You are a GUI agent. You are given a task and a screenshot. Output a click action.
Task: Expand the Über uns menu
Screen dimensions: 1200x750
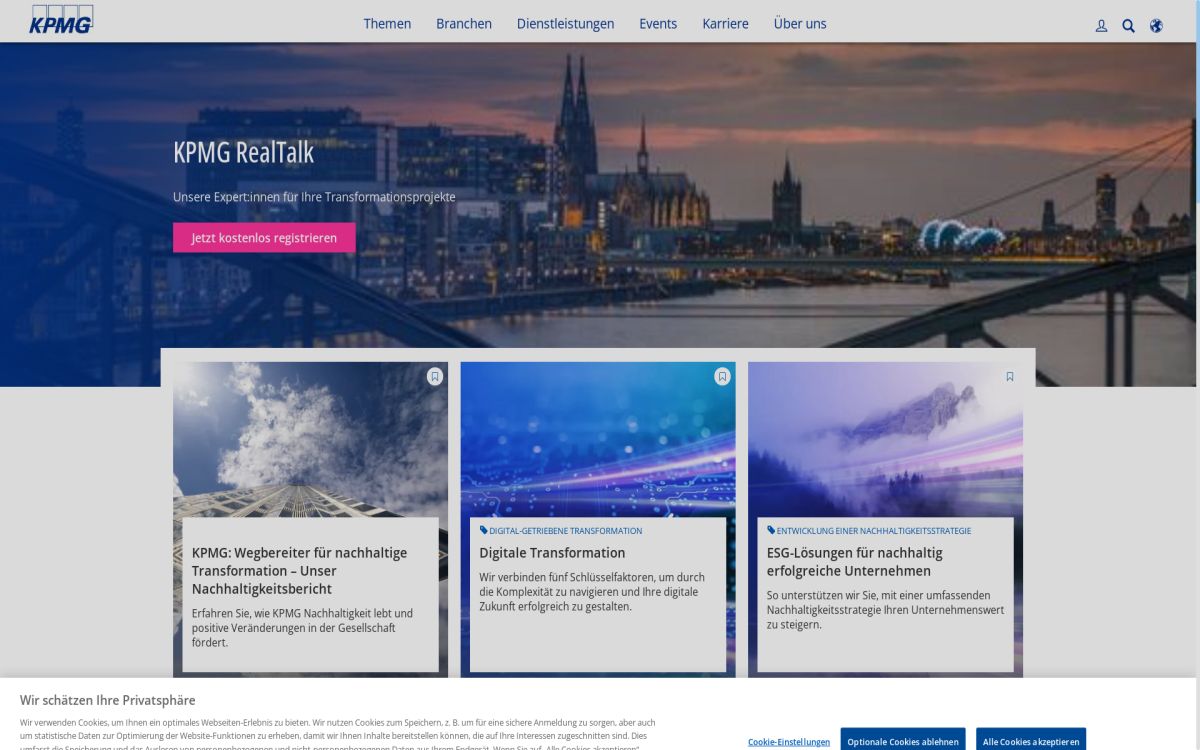coord(800,23)
